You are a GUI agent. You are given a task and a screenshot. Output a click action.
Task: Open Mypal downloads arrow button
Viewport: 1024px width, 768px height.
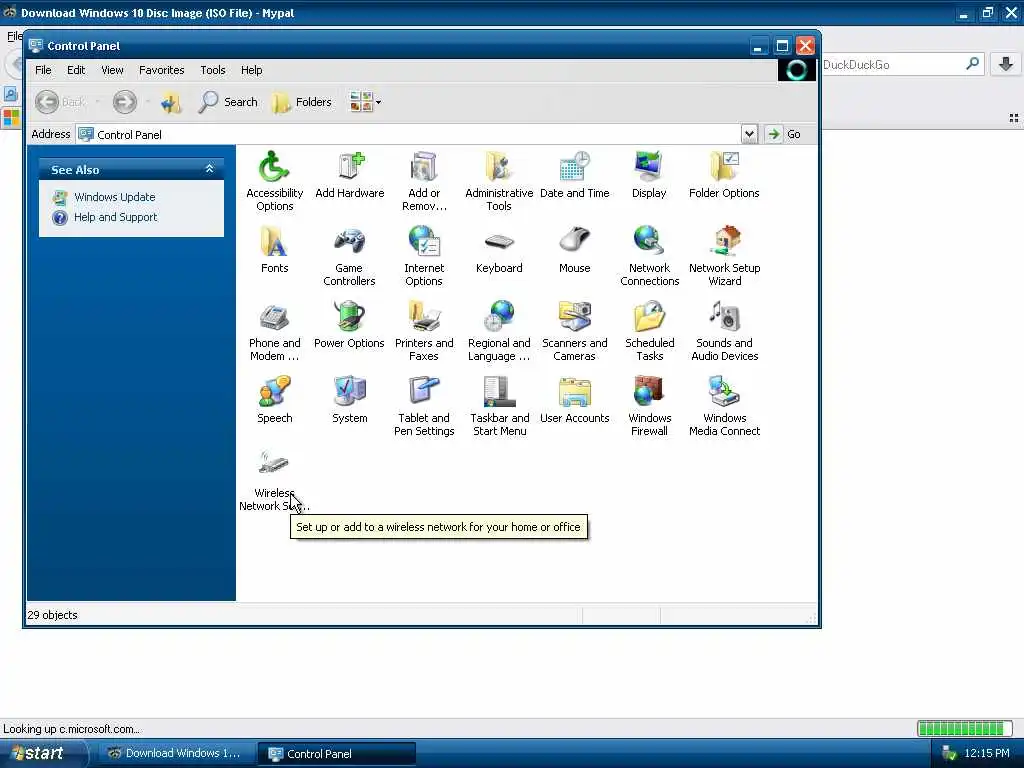pyautogui.click(x=1006, y=64)
